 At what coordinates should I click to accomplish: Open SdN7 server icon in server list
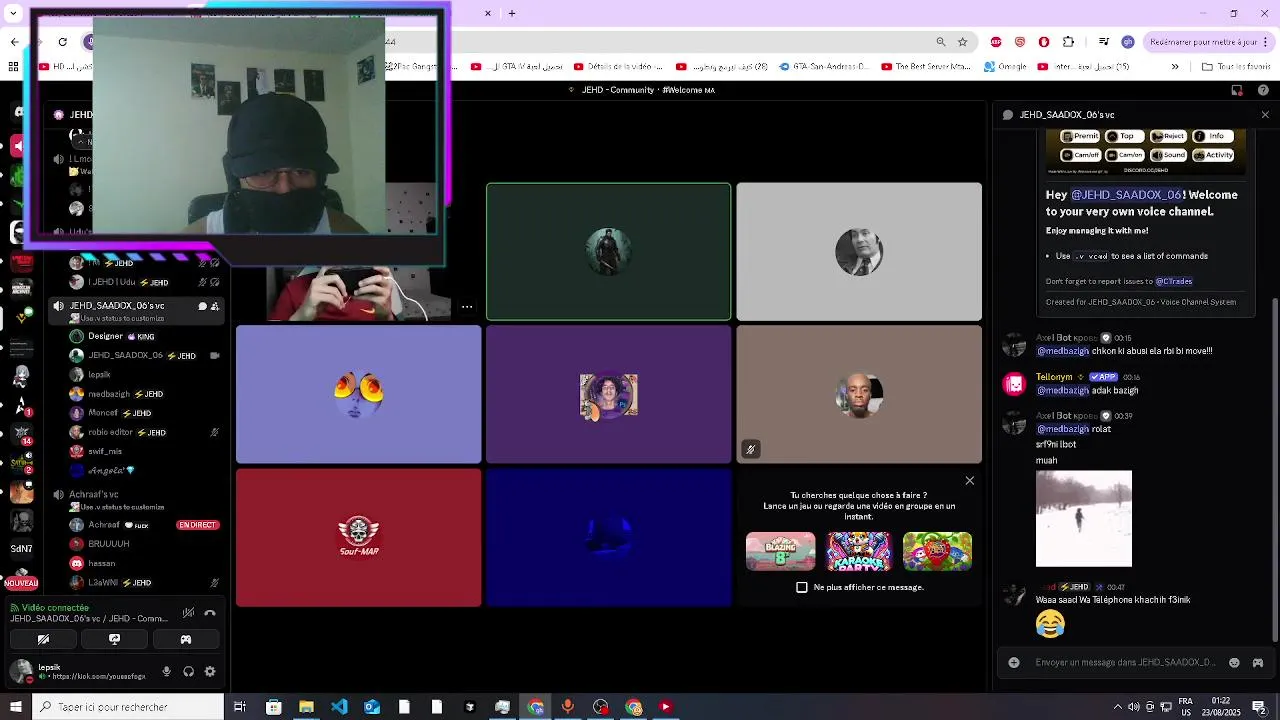click(21, 549)
